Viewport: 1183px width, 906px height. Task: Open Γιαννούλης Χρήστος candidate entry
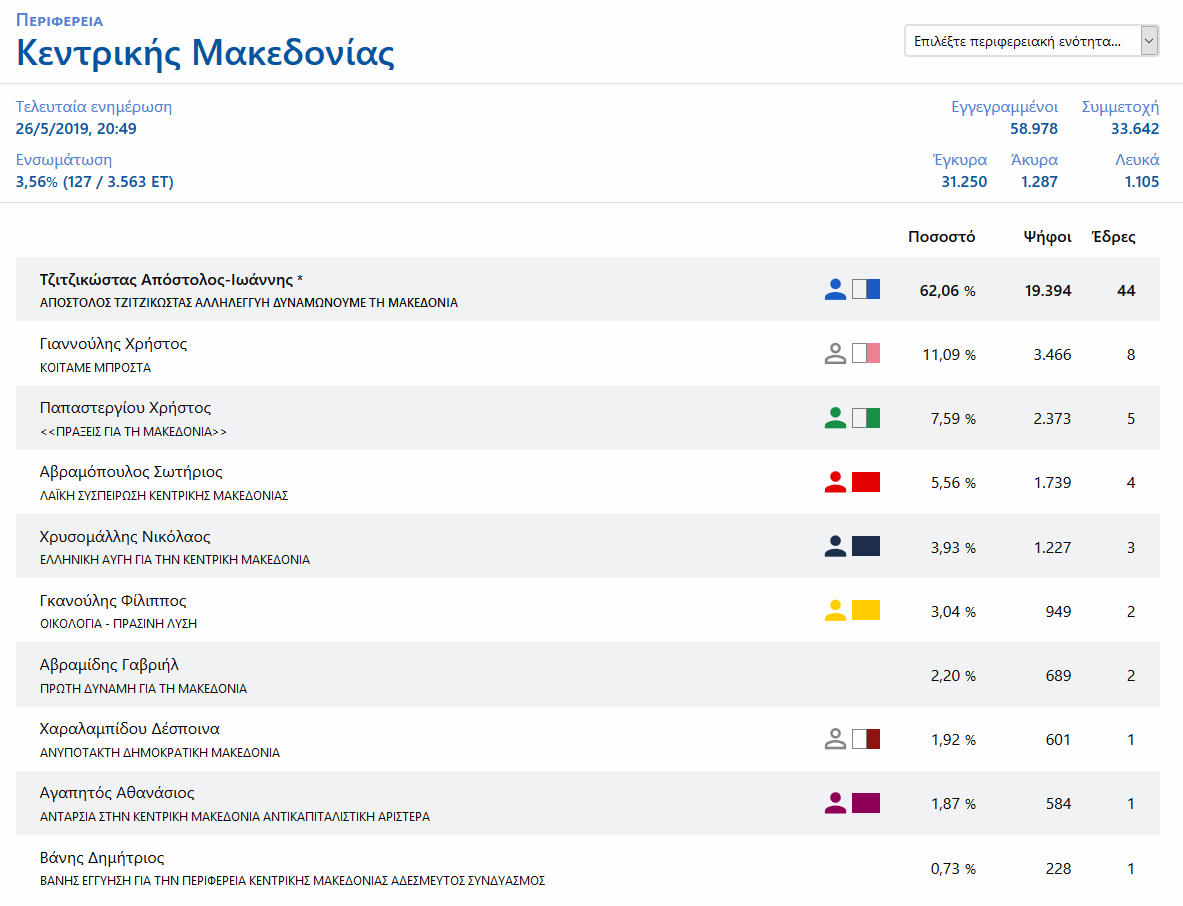(x=113, y=344)
